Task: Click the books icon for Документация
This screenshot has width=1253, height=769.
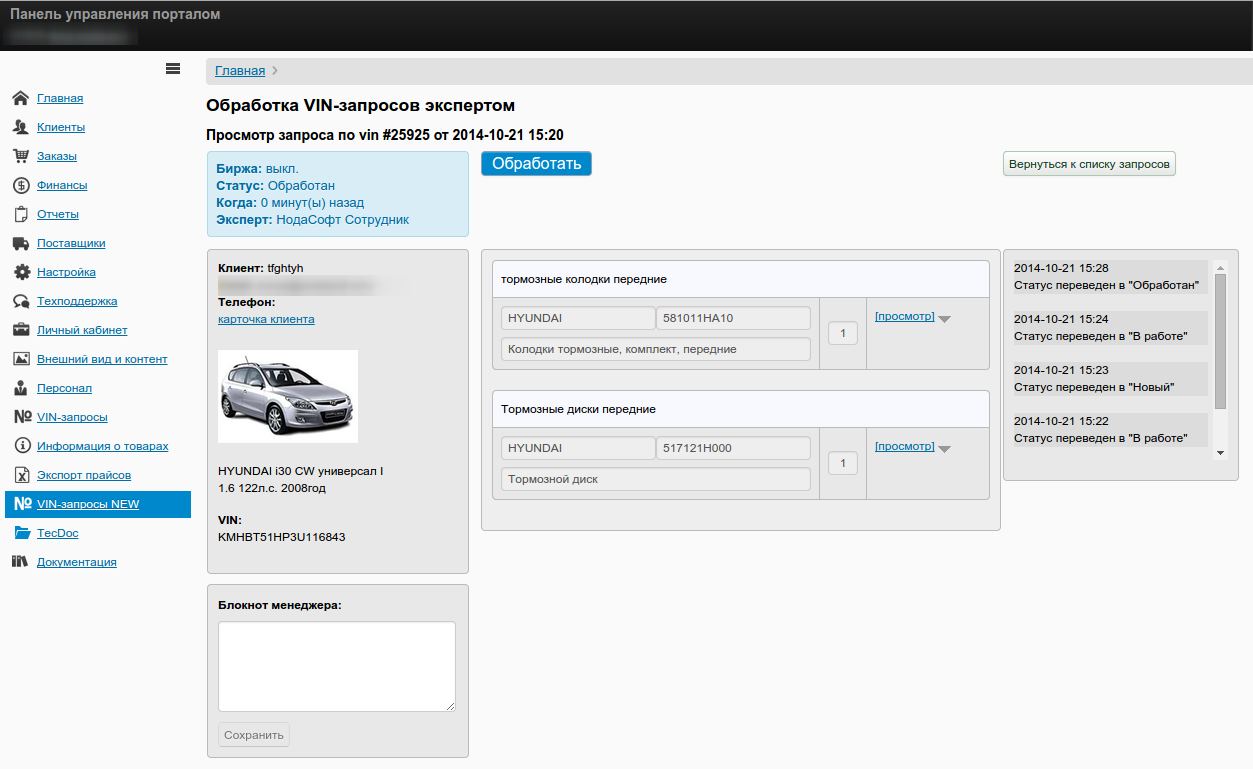Action: coord(20,562)
